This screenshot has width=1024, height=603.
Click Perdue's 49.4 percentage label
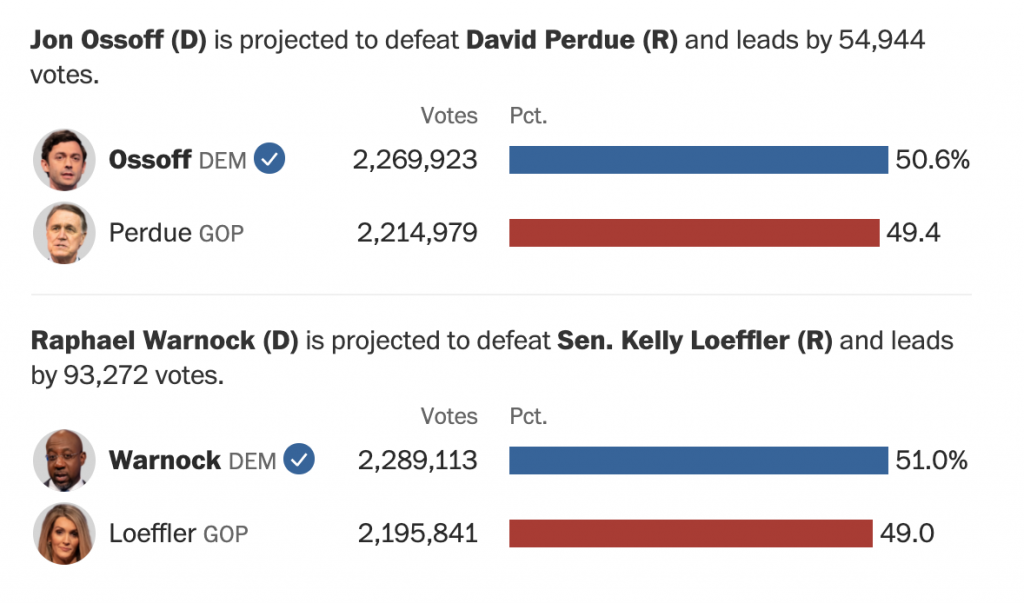tap(913, 234)
